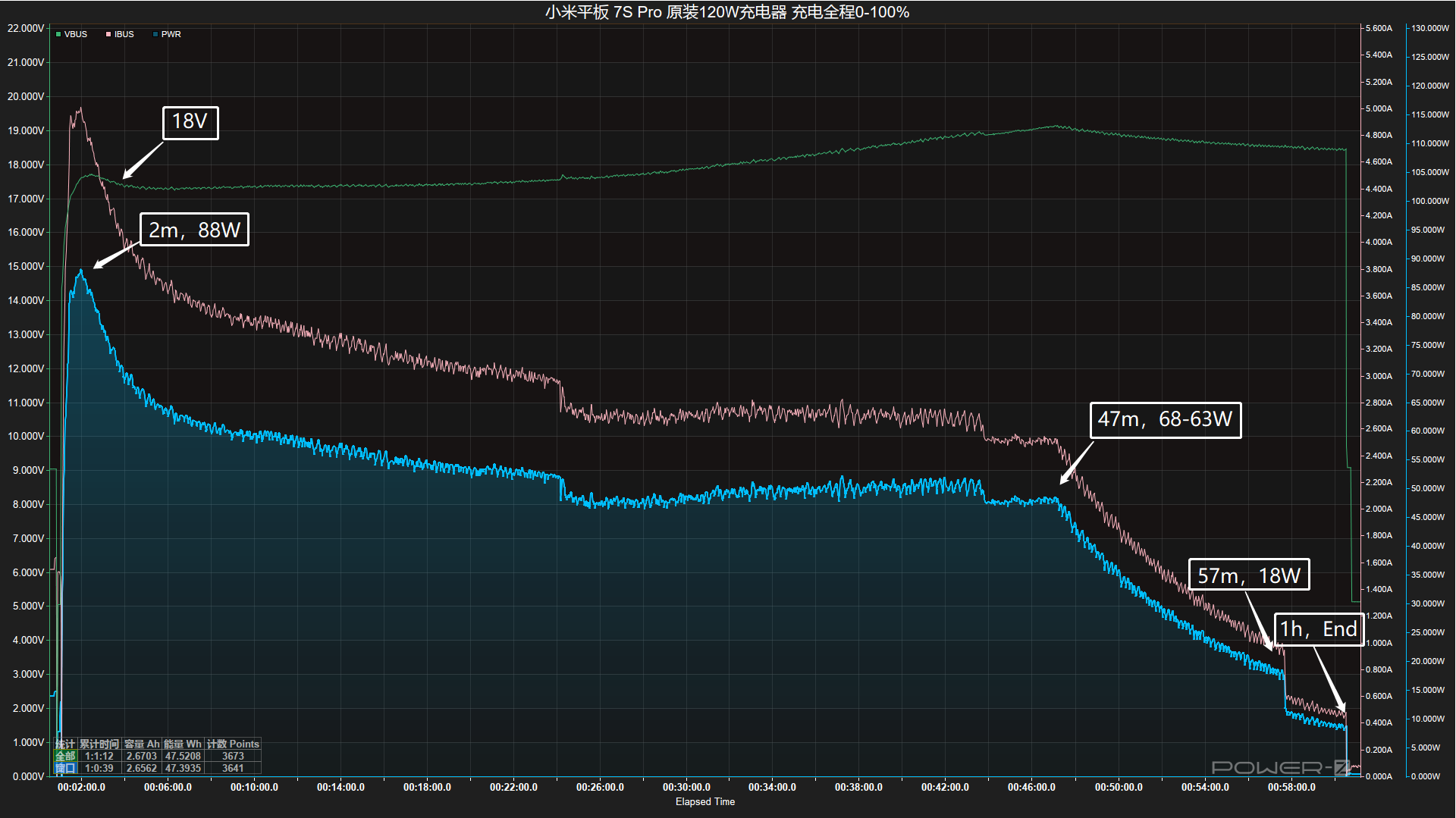Click the 统计 header cell in stats table

pos(65,744)
